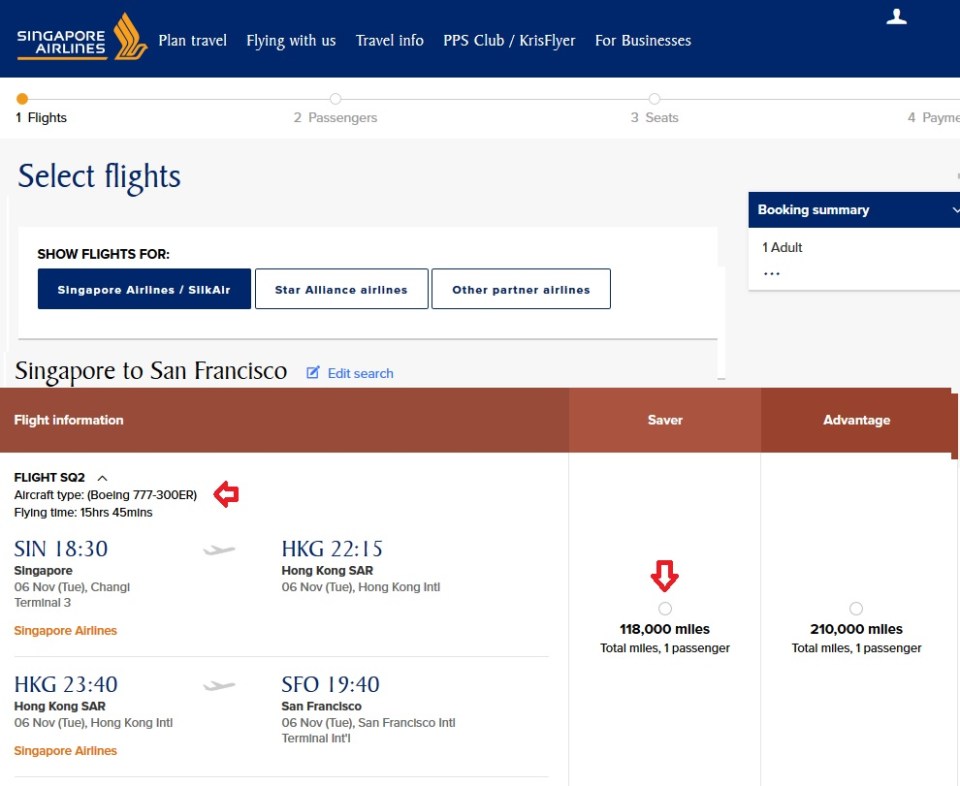The image size is (960, 786).
Task: Open the user profile icon
Action: pyautogui.click(x=897, y=17)
